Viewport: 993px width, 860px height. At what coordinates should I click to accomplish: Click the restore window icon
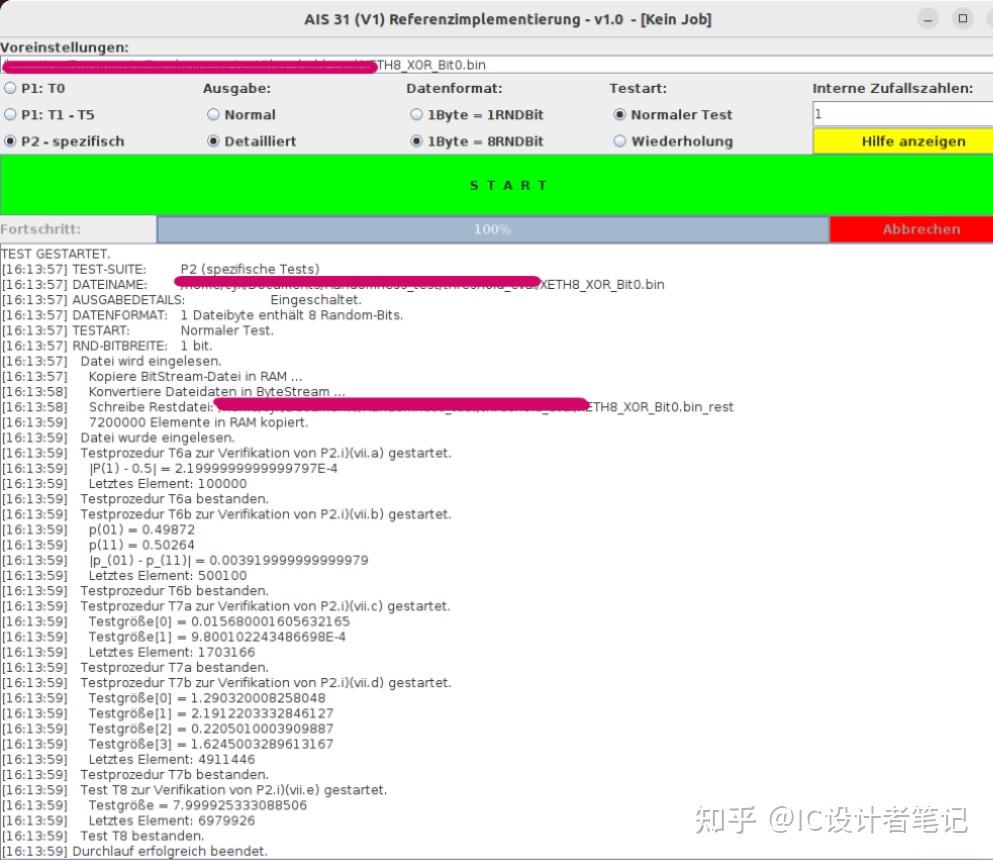click(962, 18)
